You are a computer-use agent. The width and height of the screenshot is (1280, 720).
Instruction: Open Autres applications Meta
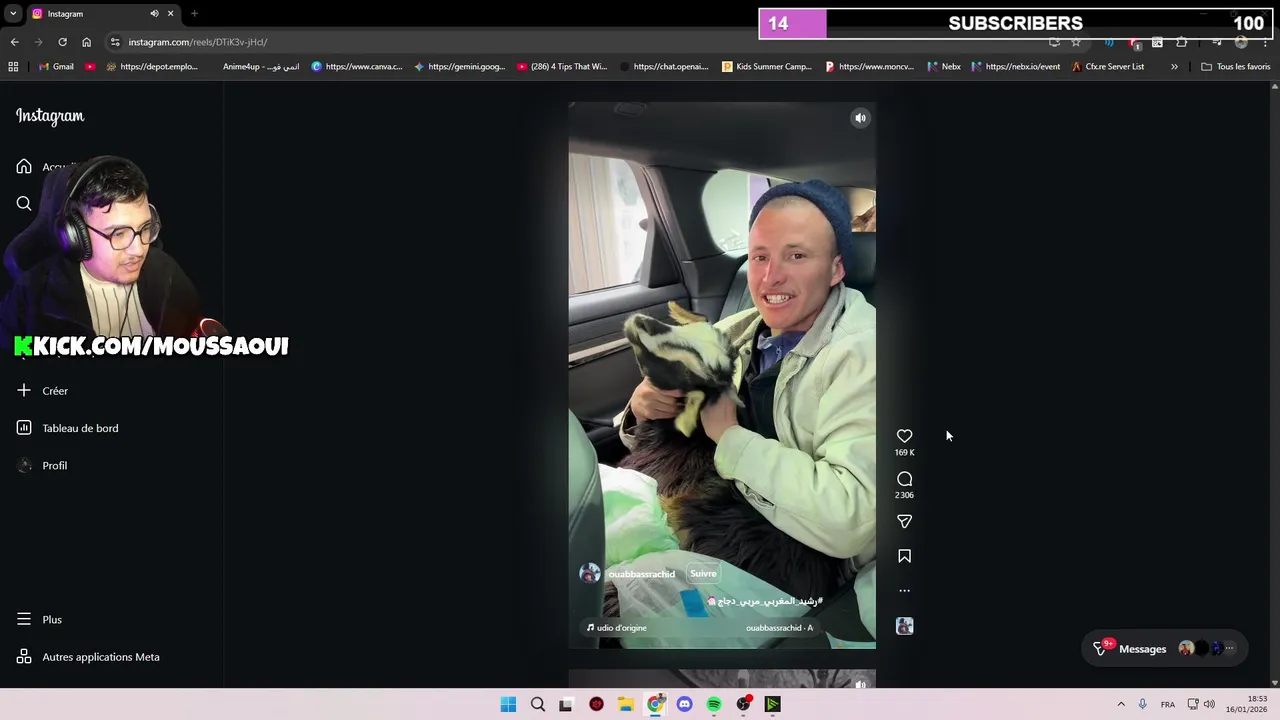(x=89, y=657)
